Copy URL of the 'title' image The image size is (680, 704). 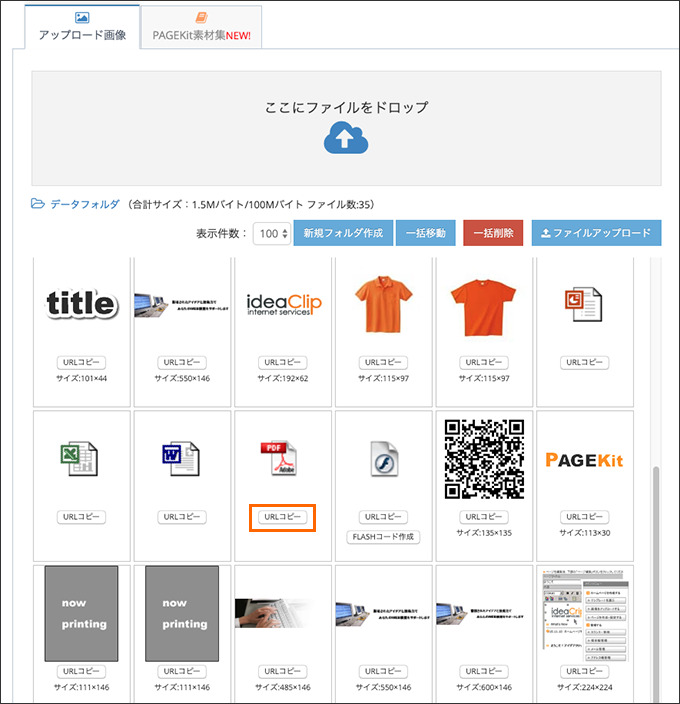pos(81,362)
